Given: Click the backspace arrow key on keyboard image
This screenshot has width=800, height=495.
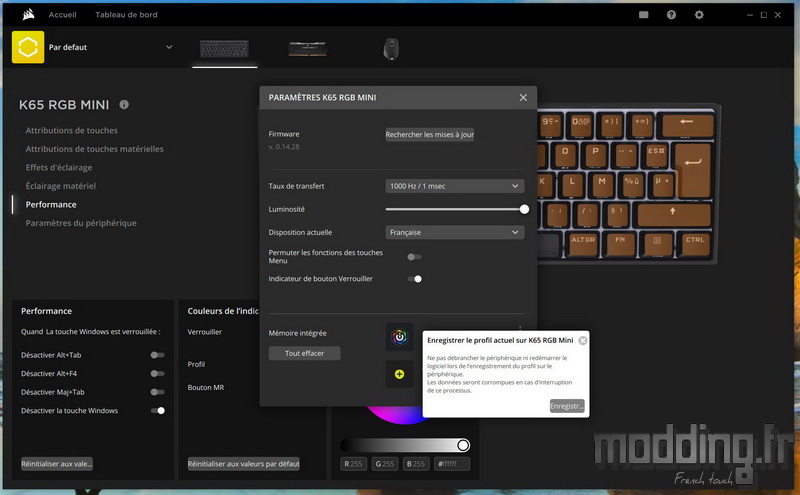Looking at the screenshot, I should (x=687, y=124).
